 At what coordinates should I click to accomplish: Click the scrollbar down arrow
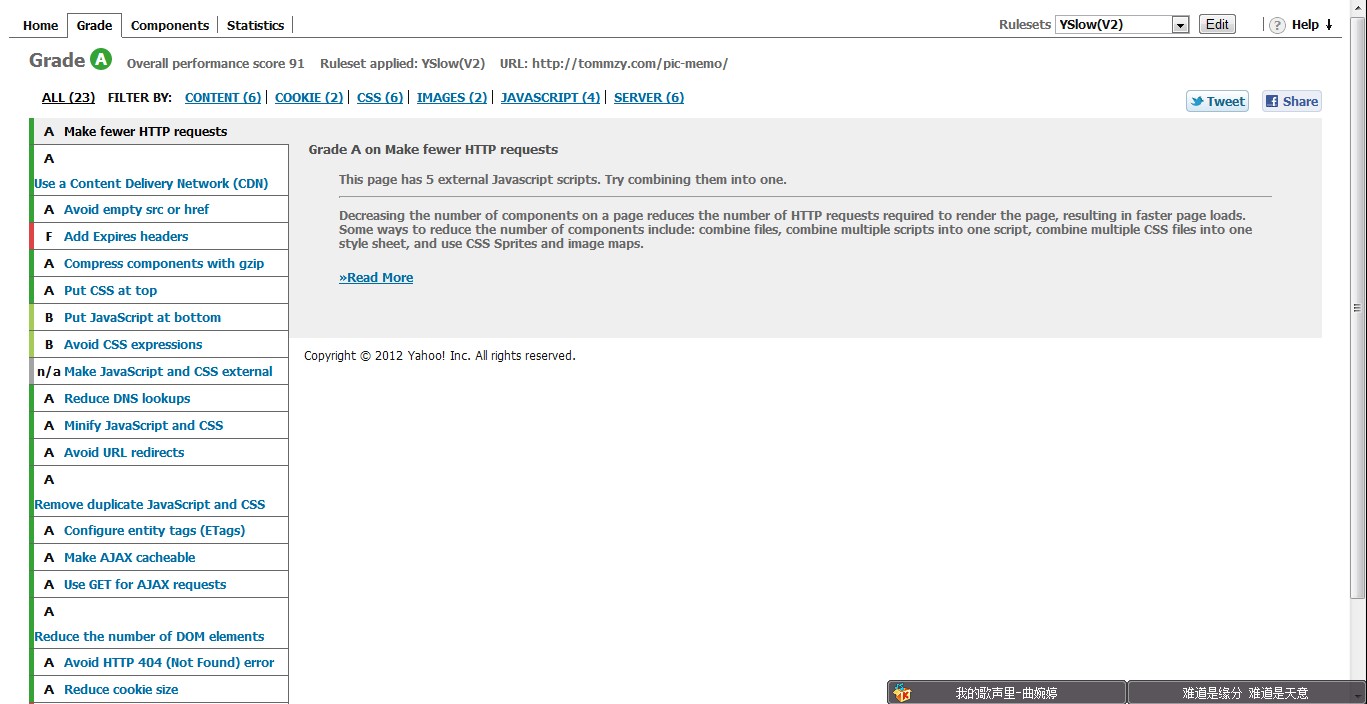[x=1357, y=695]
